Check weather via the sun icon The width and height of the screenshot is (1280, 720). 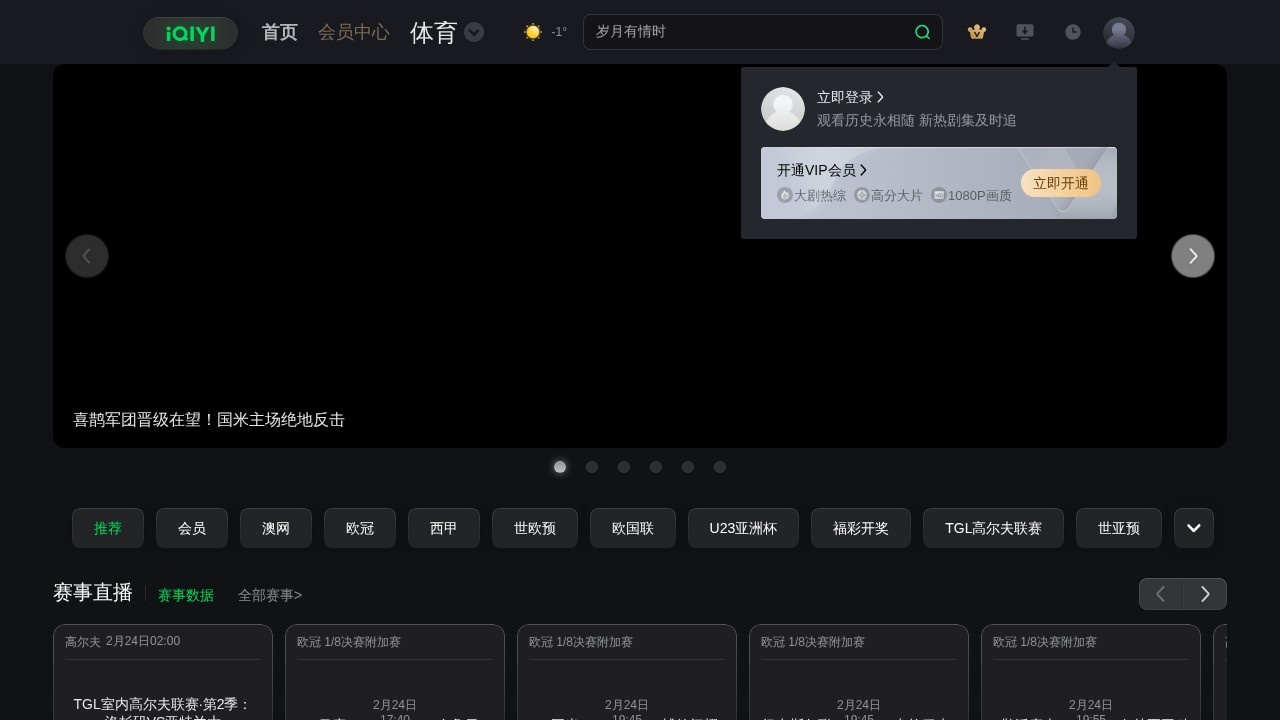[533, 31]
